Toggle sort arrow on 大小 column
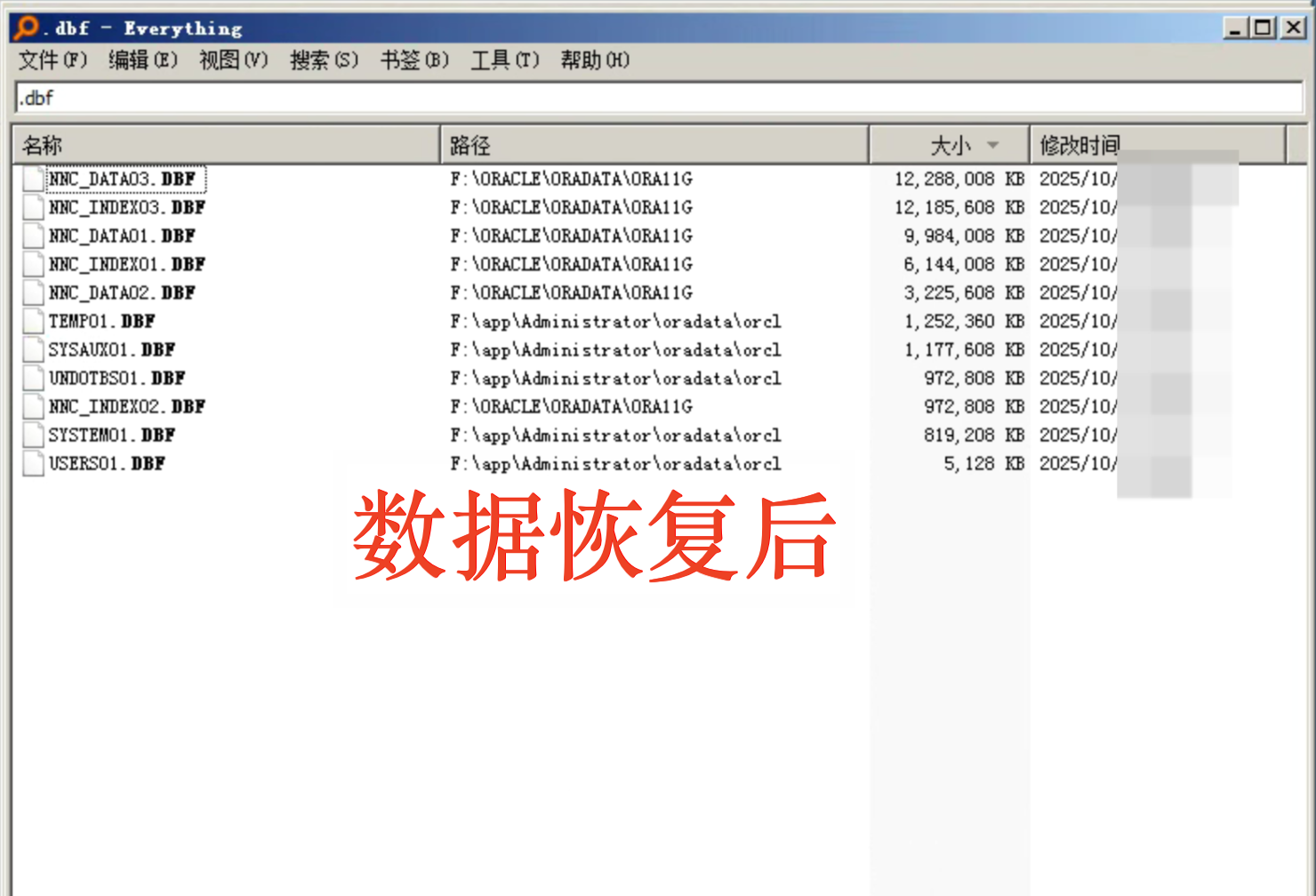 (992, 145)
